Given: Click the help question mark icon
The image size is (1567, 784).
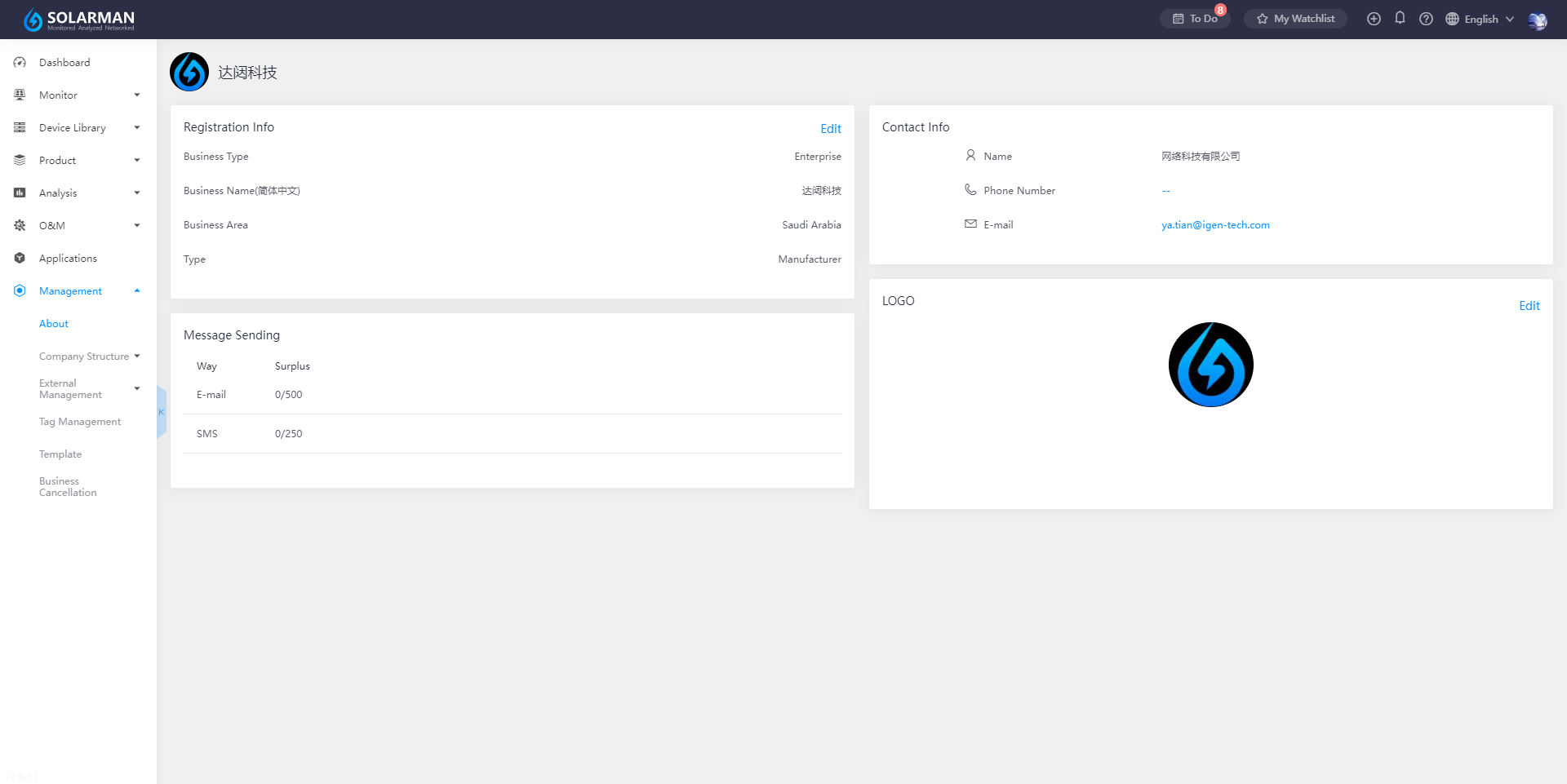Looking at the screenshot, I should click(1426, 19).
